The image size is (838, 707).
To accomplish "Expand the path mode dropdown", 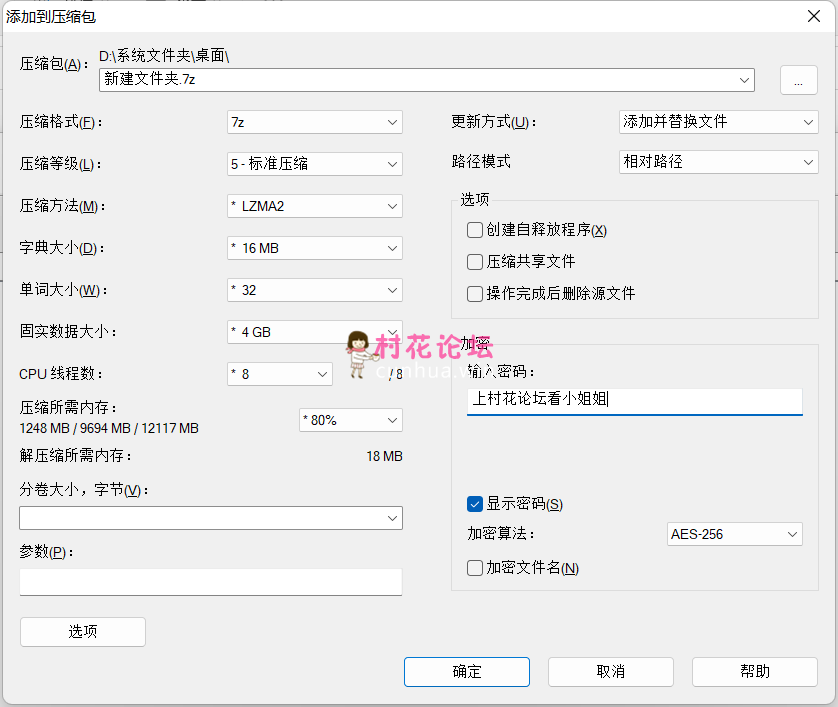I will click(718, 161).
